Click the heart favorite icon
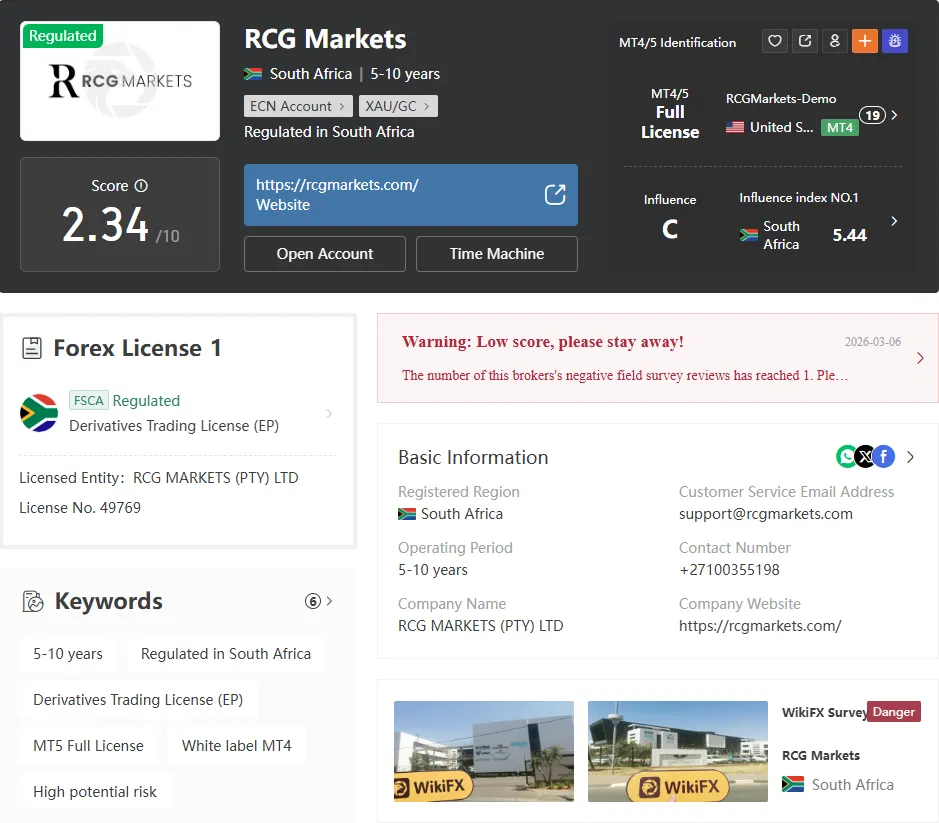Image resolution: width=939 pixels, height=823 pixels. point(774,41)
